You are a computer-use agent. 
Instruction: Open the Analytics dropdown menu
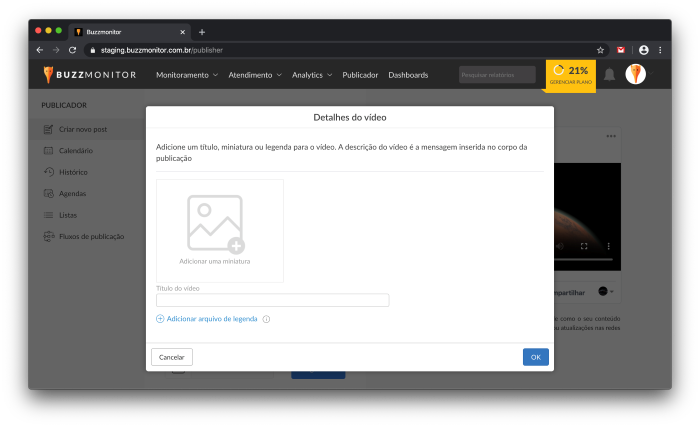[x=312, y=75]
